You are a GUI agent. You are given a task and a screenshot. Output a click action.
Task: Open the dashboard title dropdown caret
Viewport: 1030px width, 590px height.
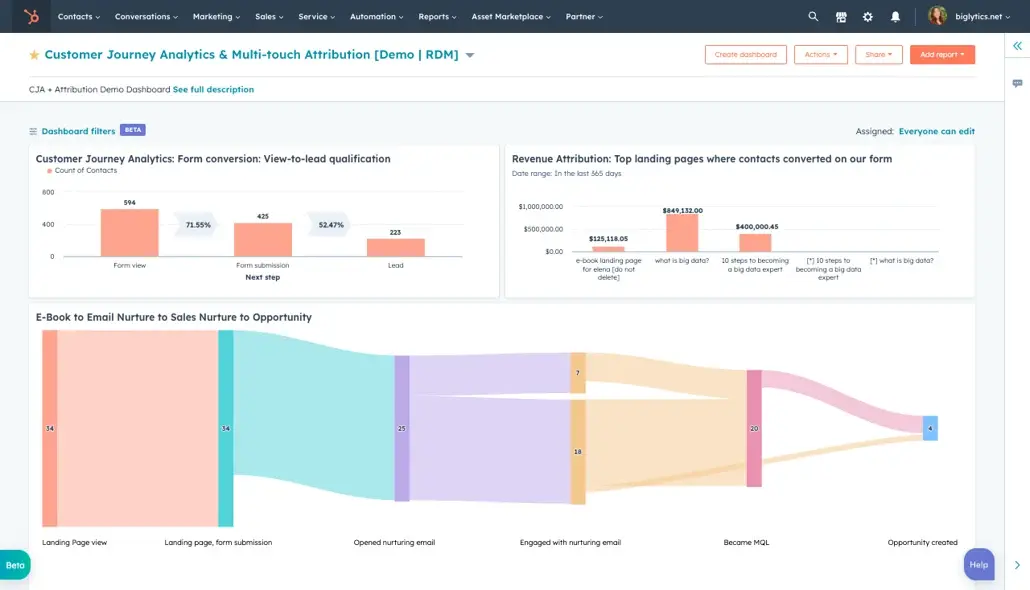click(469, 55)
